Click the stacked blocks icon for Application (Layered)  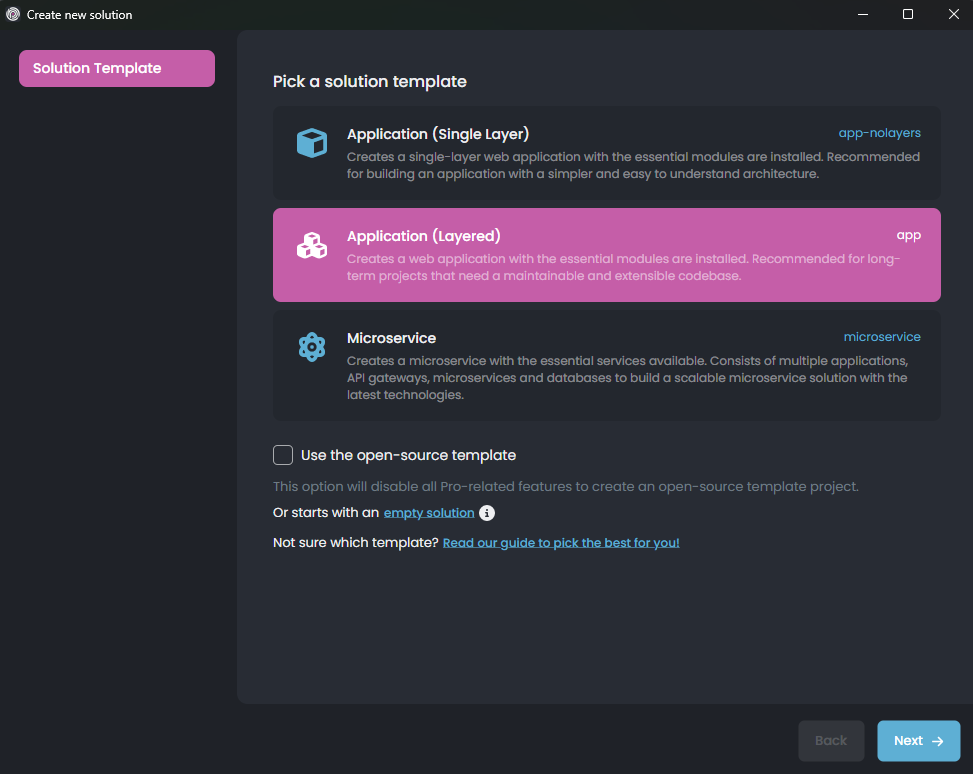point(312,245)
